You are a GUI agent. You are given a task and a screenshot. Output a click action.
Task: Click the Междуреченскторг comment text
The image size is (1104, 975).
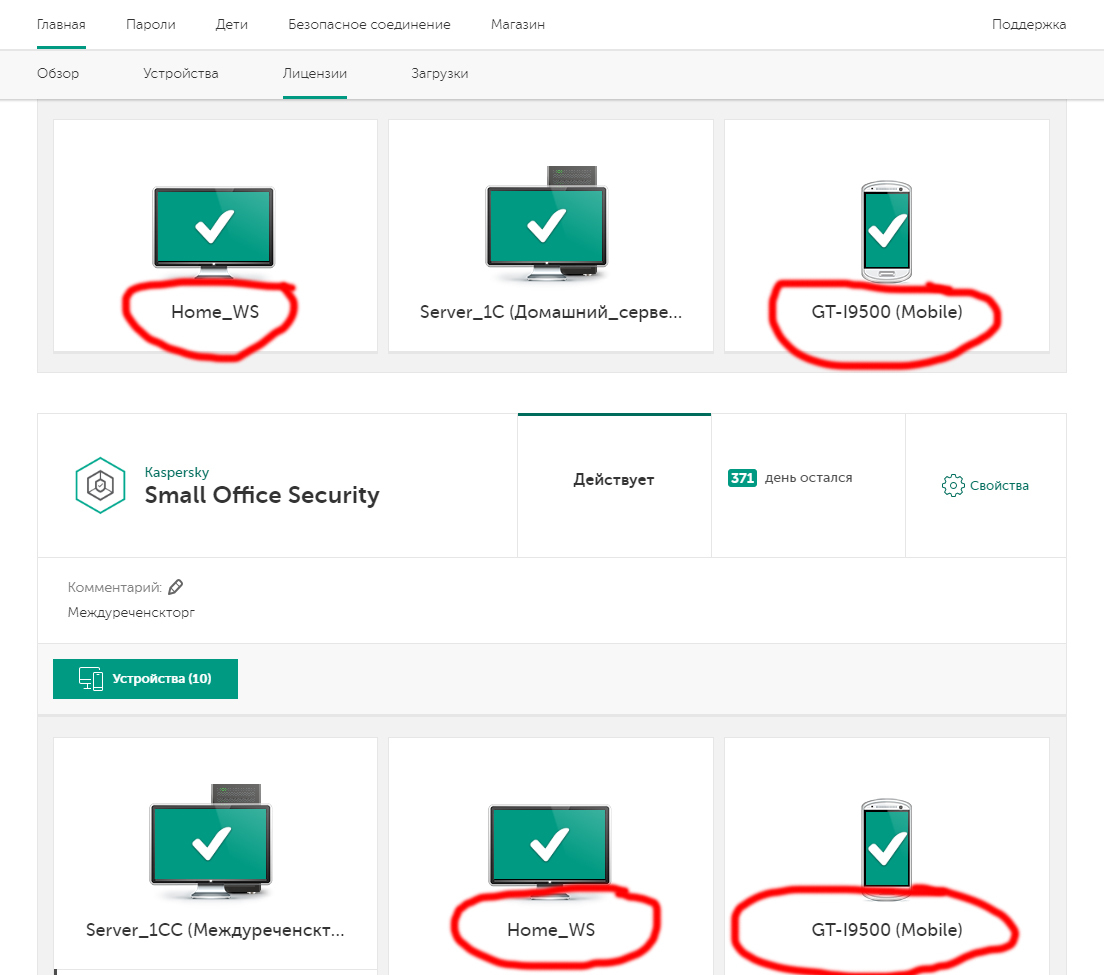tap(131, 612)
